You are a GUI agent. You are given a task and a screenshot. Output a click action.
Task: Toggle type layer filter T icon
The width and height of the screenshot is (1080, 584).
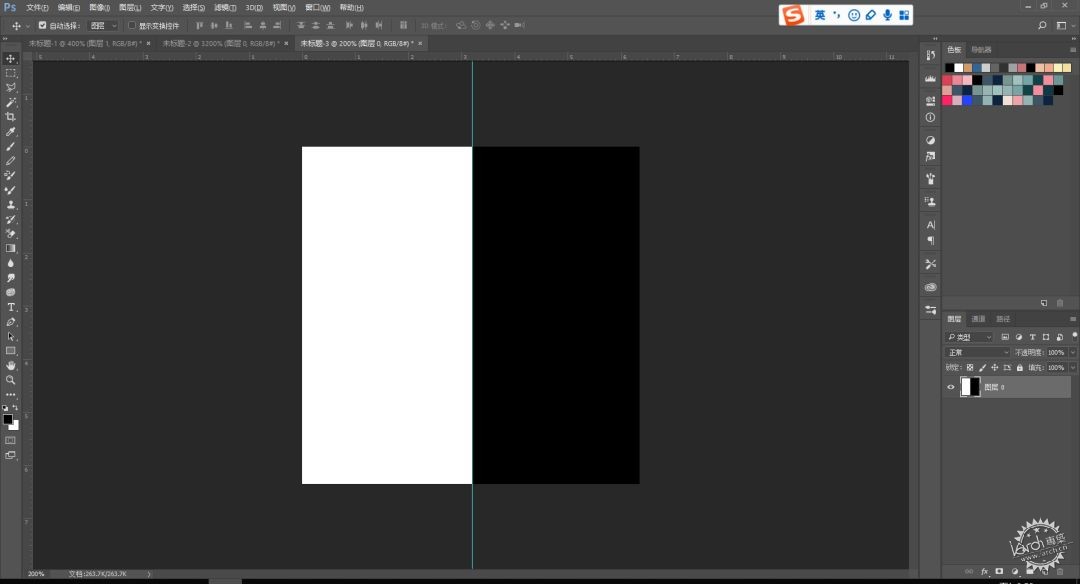(1032, 337)
